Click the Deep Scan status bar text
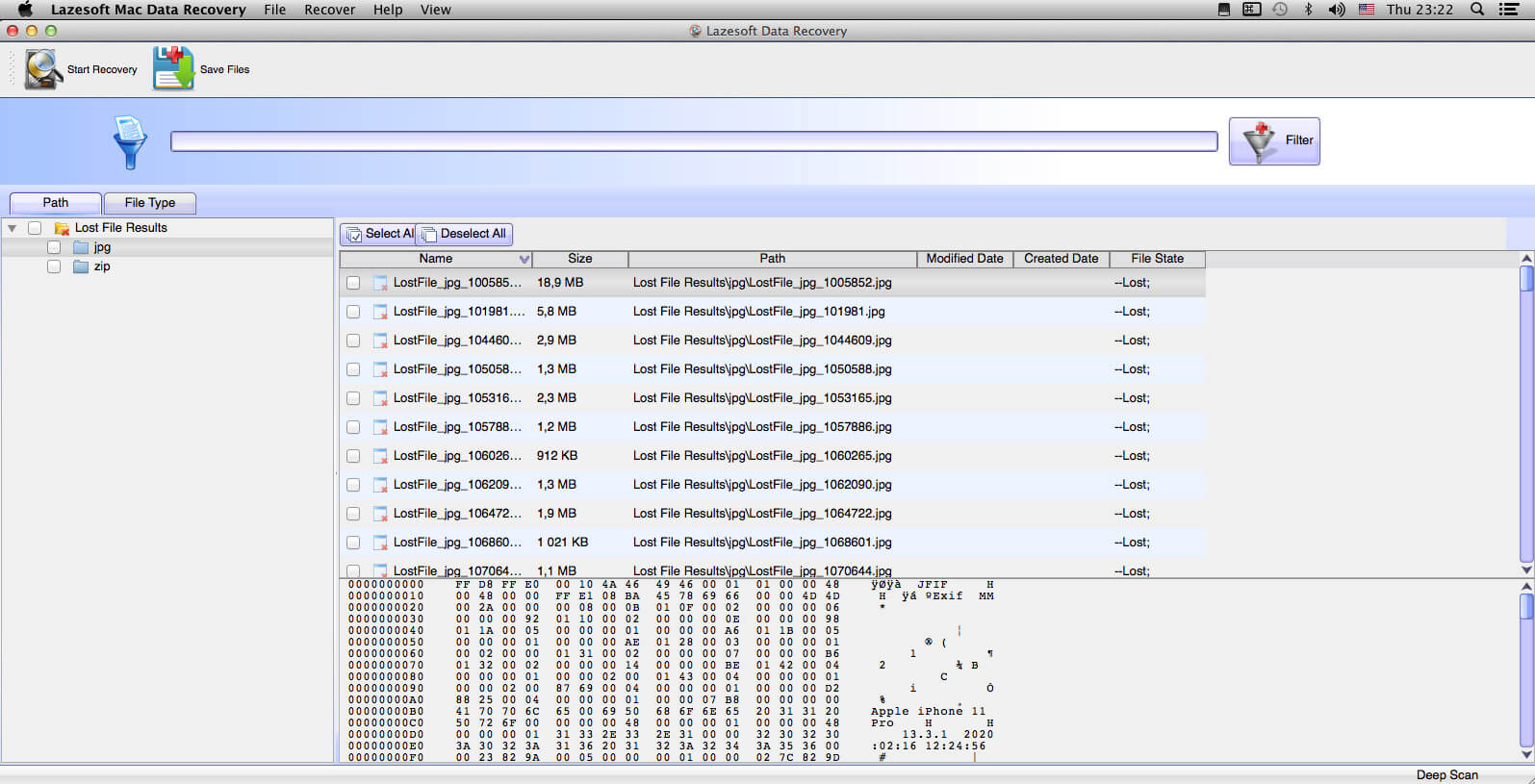1535x784 pixels. pos(1446,774)
